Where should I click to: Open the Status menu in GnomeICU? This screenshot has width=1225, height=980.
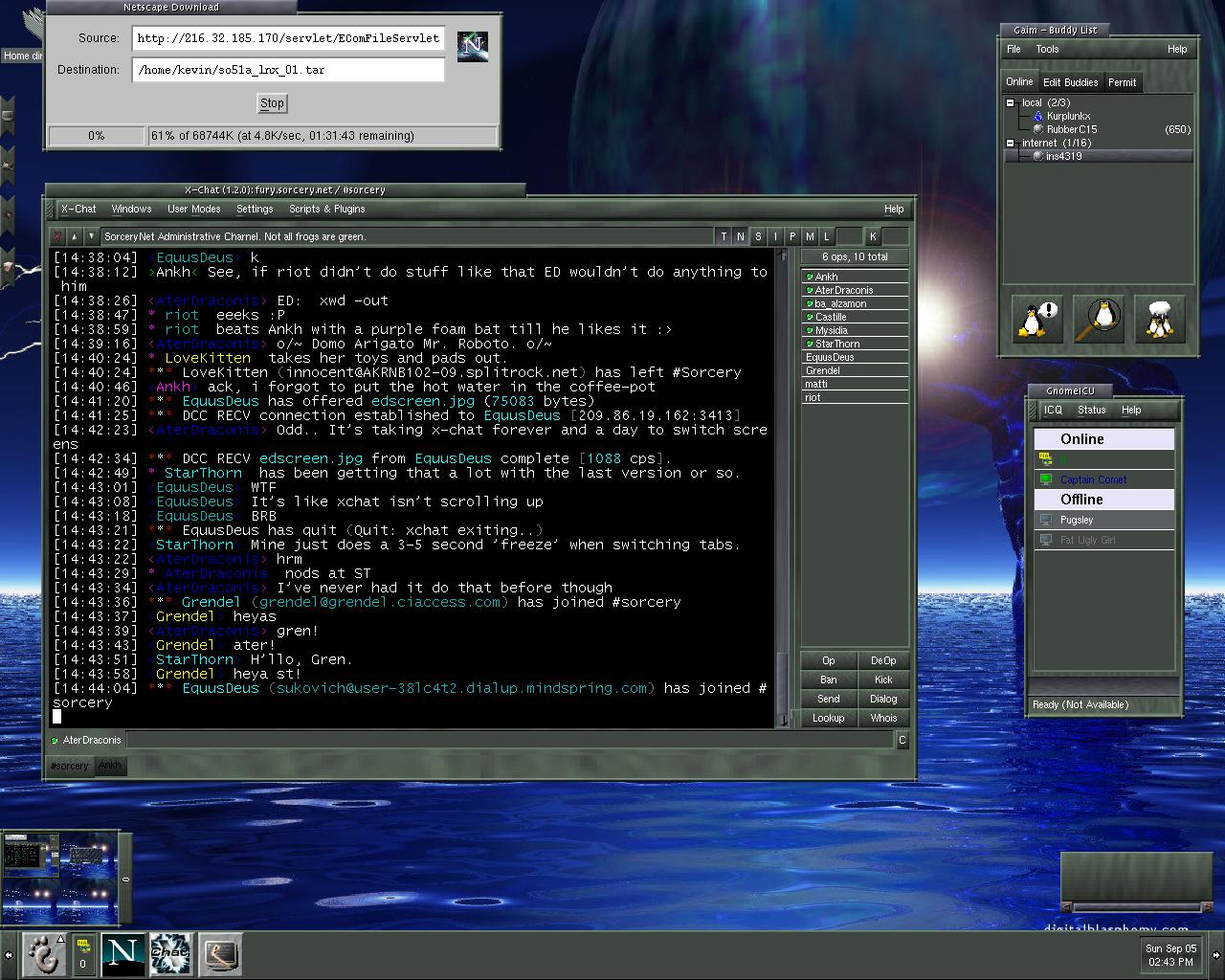tap(1091, 410)
